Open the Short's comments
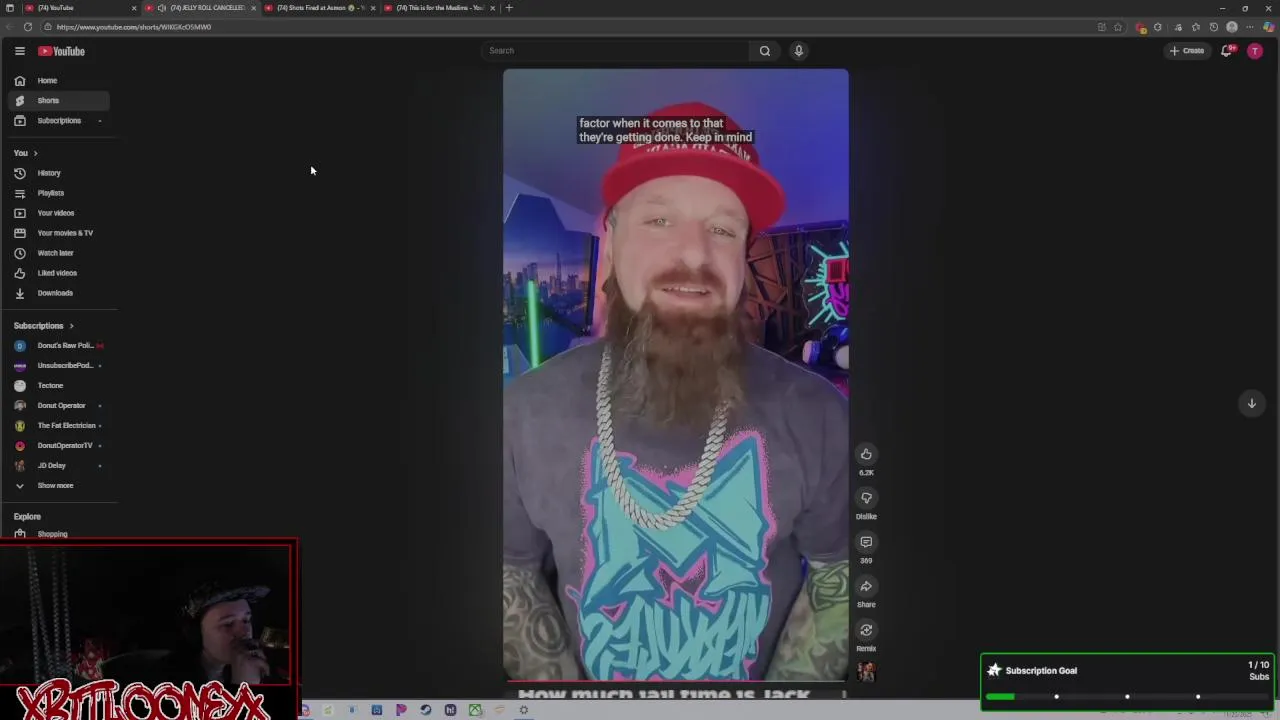 [x=866, y=542]
